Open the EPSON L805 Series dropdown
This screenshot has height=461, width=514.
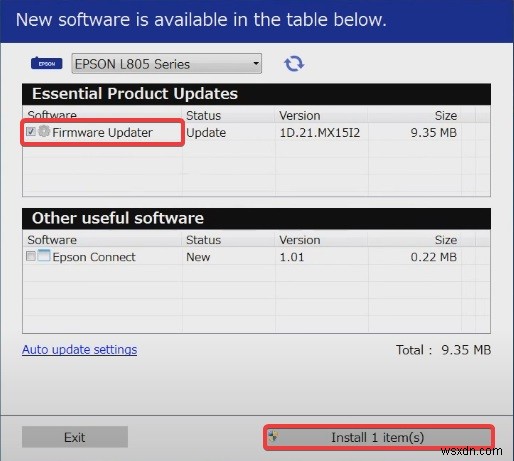pyautogui.click(x=166, y=63)
